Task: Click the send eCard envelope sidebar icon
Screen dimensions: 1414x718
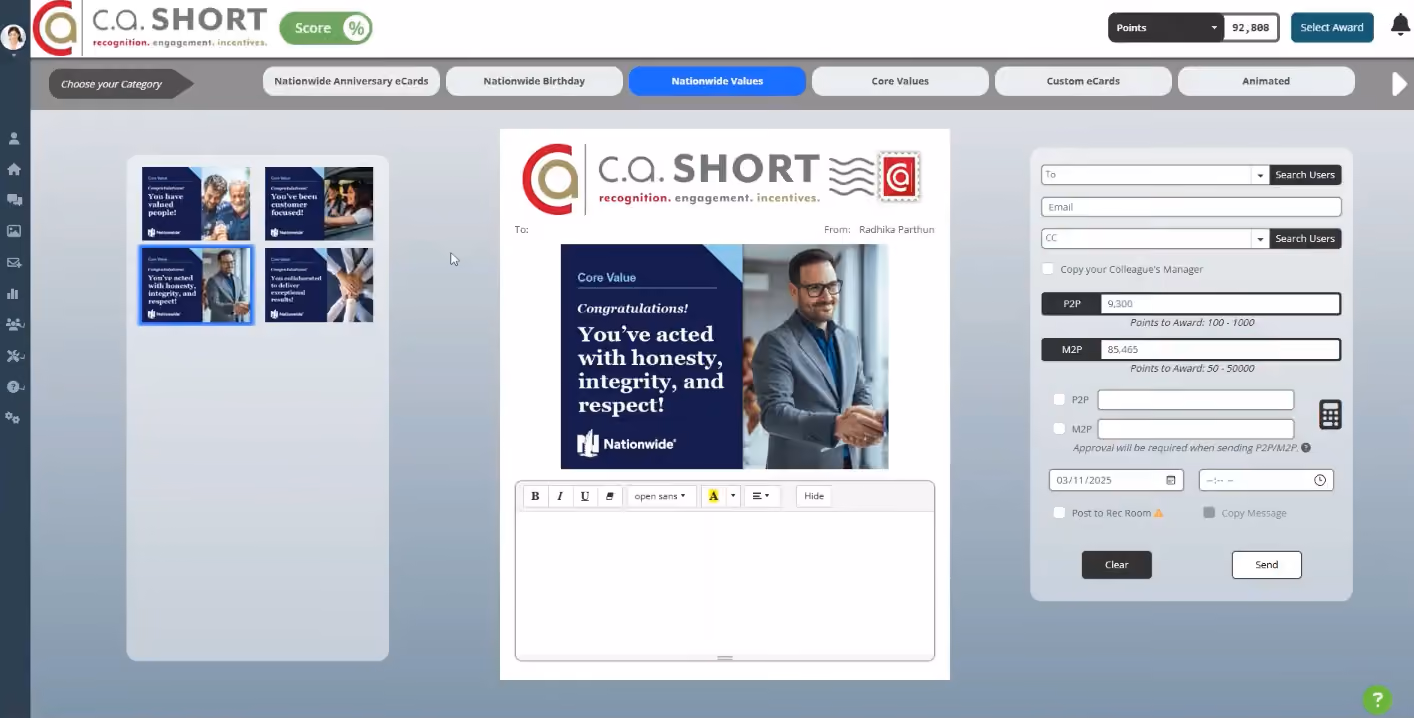Action: 14,263
